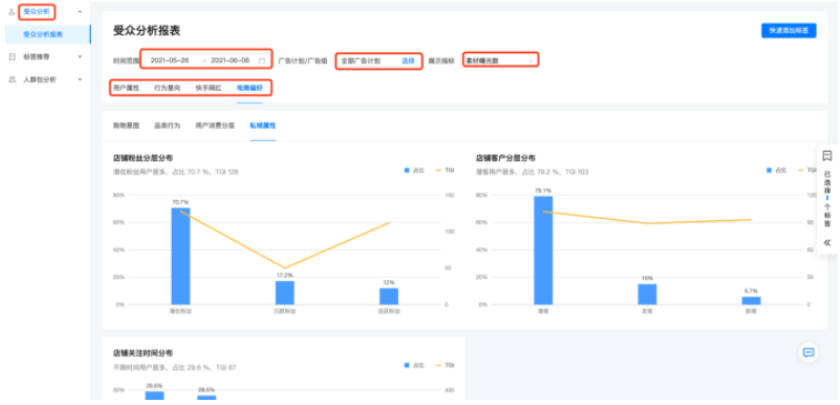
Task: Click the calendar icon in date range
Action: click(x=262, y=60)
